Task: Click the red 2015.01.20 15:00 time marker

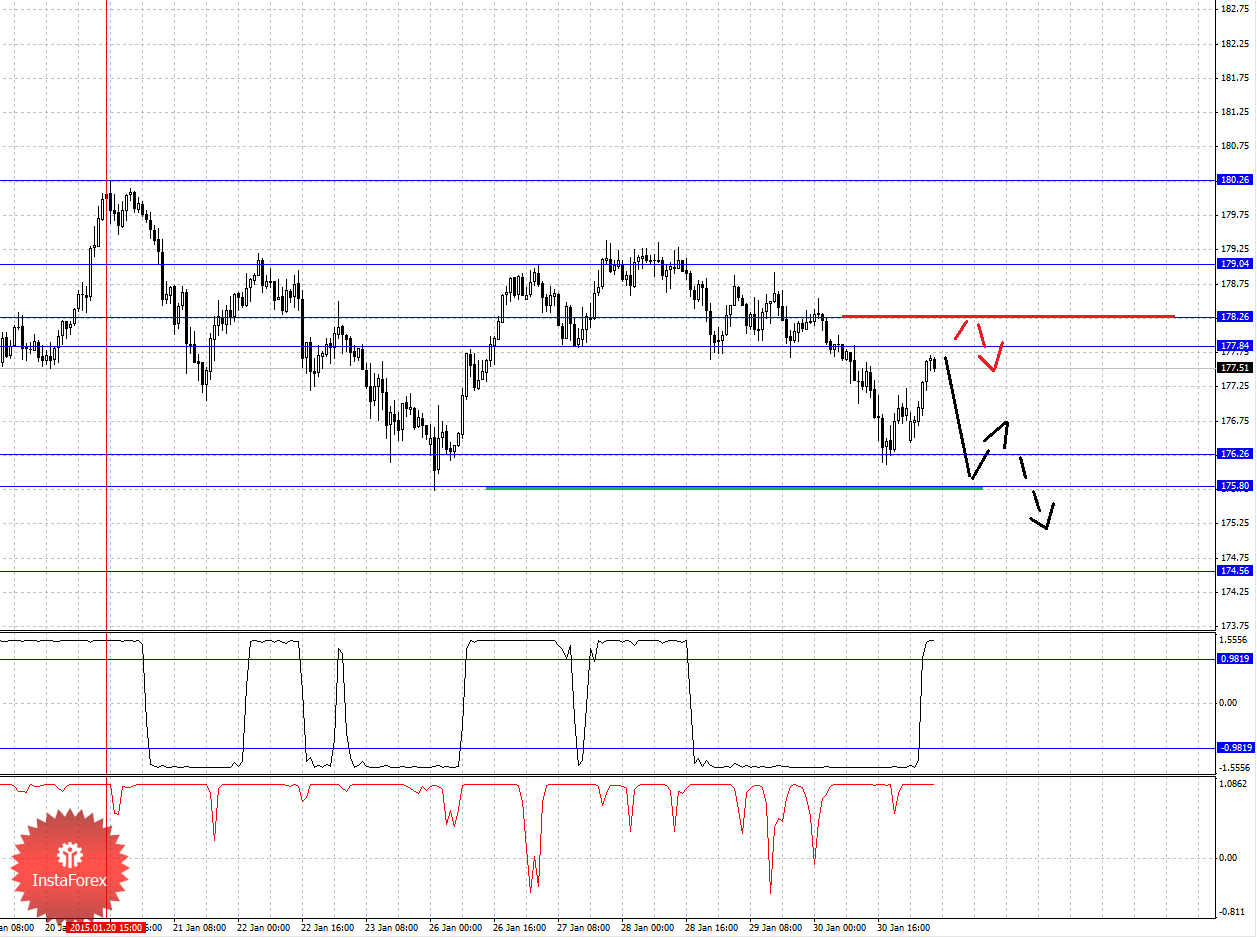Action: coord(107,928)
